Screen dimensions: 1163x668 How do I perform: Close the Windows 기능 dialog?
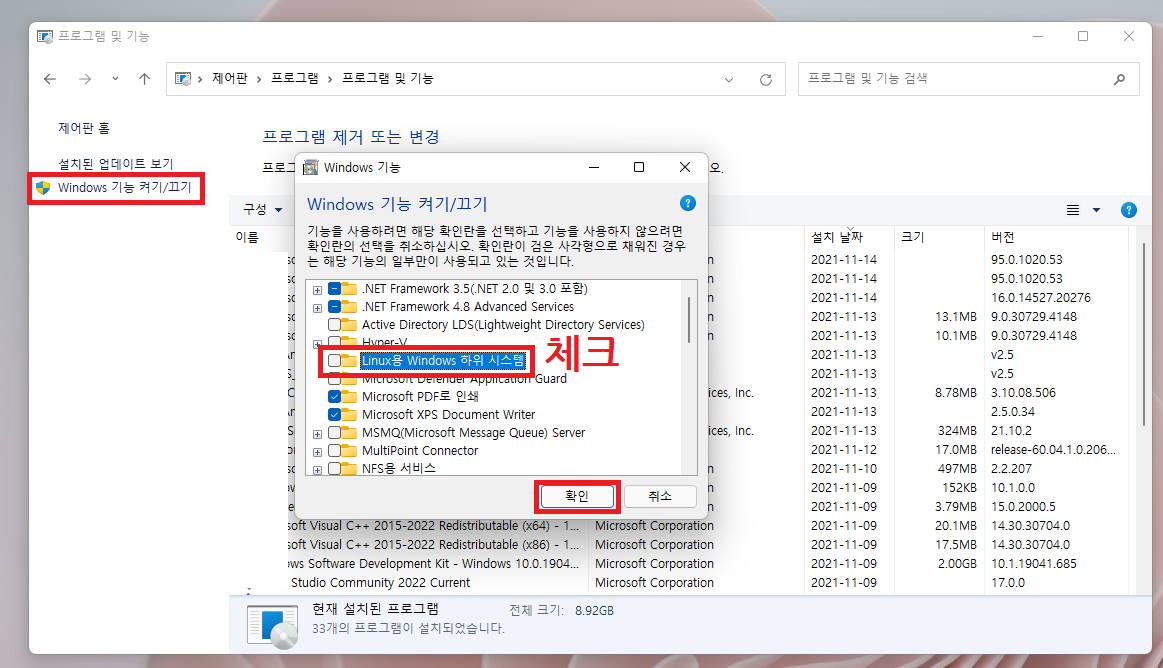685,168
